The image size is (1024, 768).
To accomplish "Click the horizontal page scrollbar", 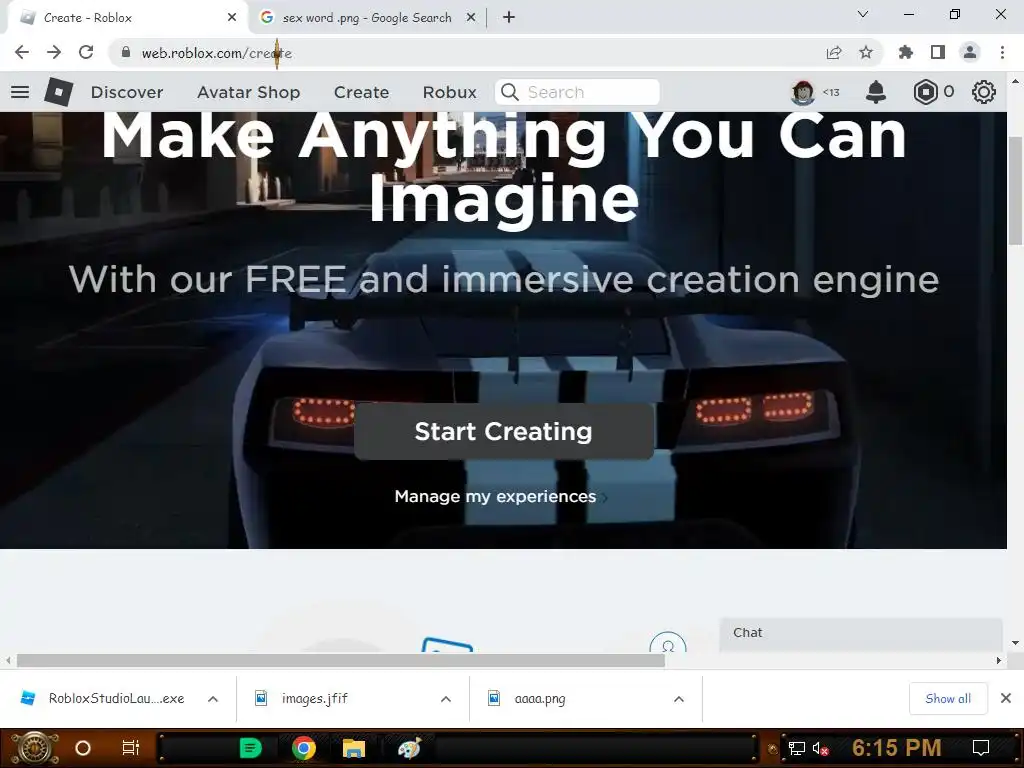I will click(x=341, y=660).
